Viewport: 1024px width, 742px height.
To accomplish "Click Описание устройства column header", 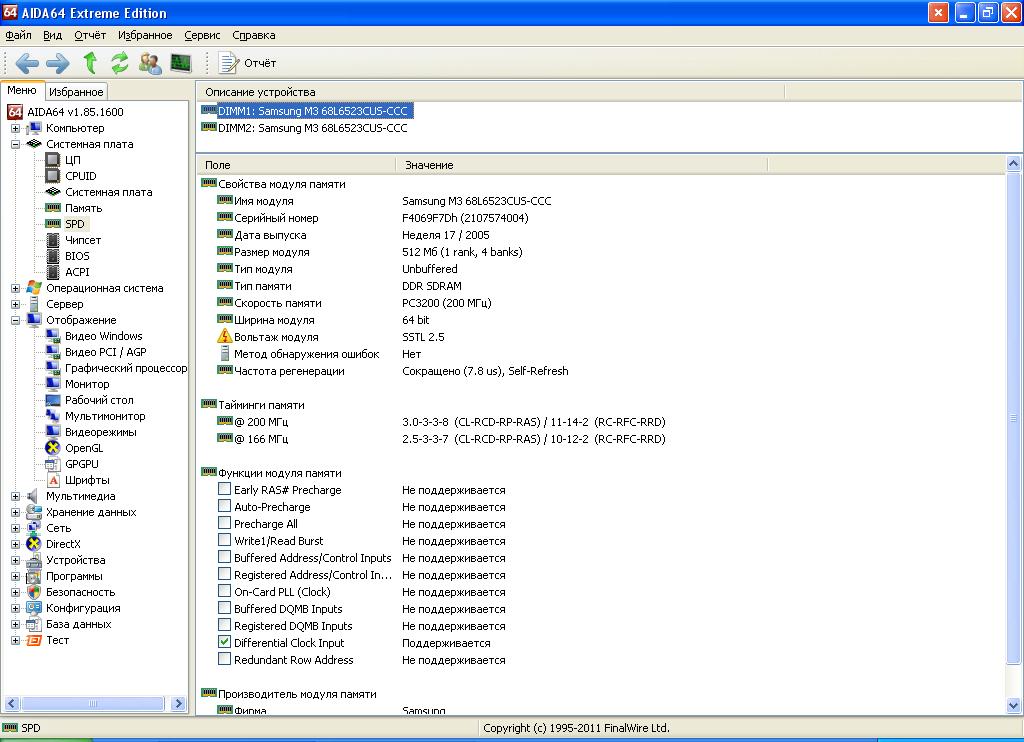I will pyautogui.click(x=490, y=92).
